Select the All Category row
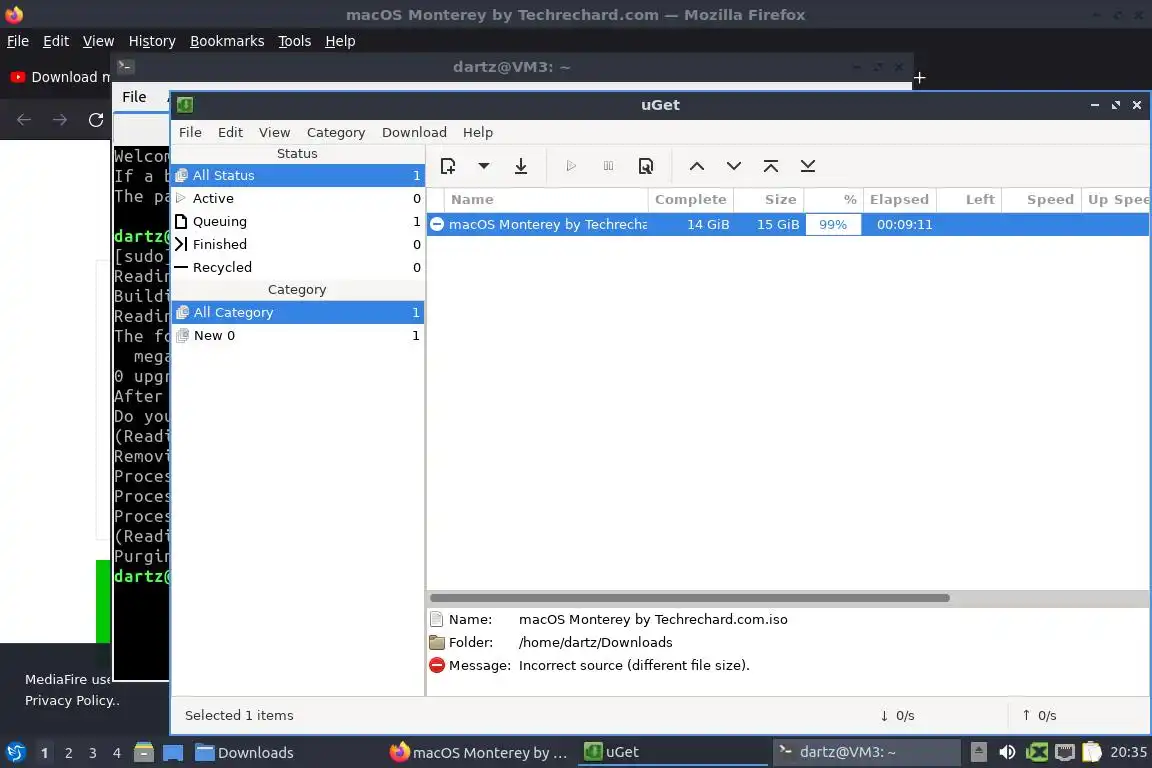 click(x=298, y=312)
